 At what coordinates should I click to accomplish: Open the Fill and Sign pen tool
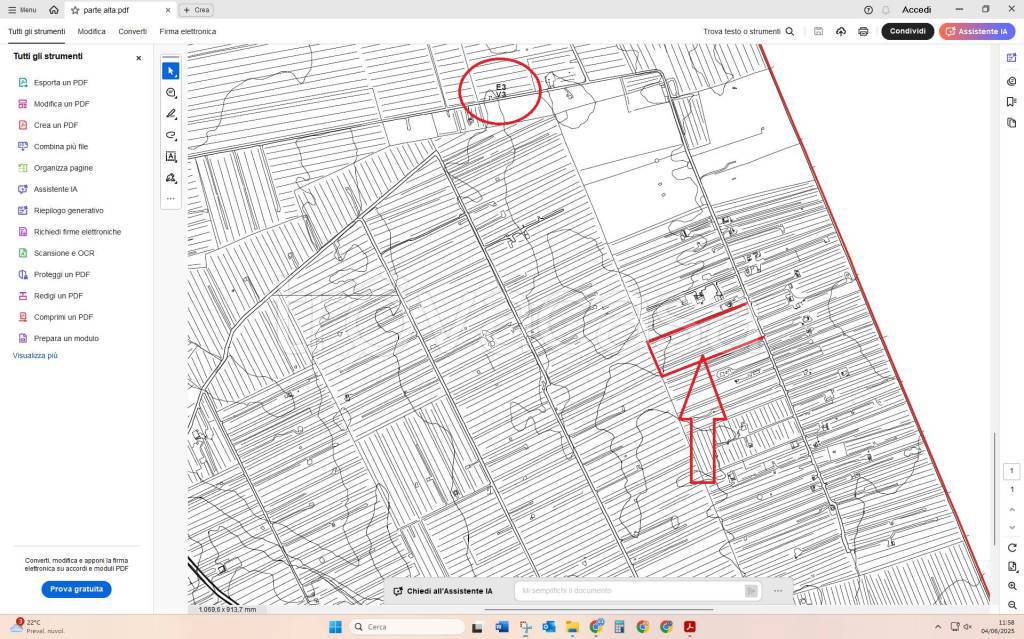tap(170, 178)
